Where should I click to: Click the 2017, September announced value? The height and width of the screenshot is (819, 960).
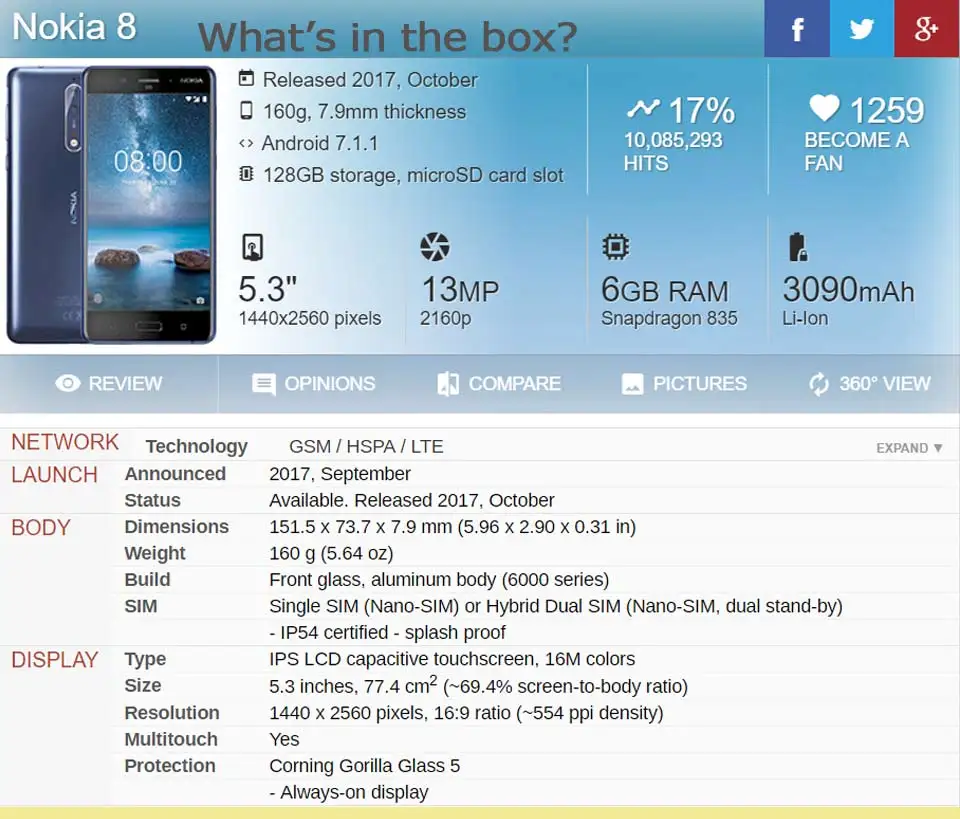pyautogui.click(x=340, y=474)
